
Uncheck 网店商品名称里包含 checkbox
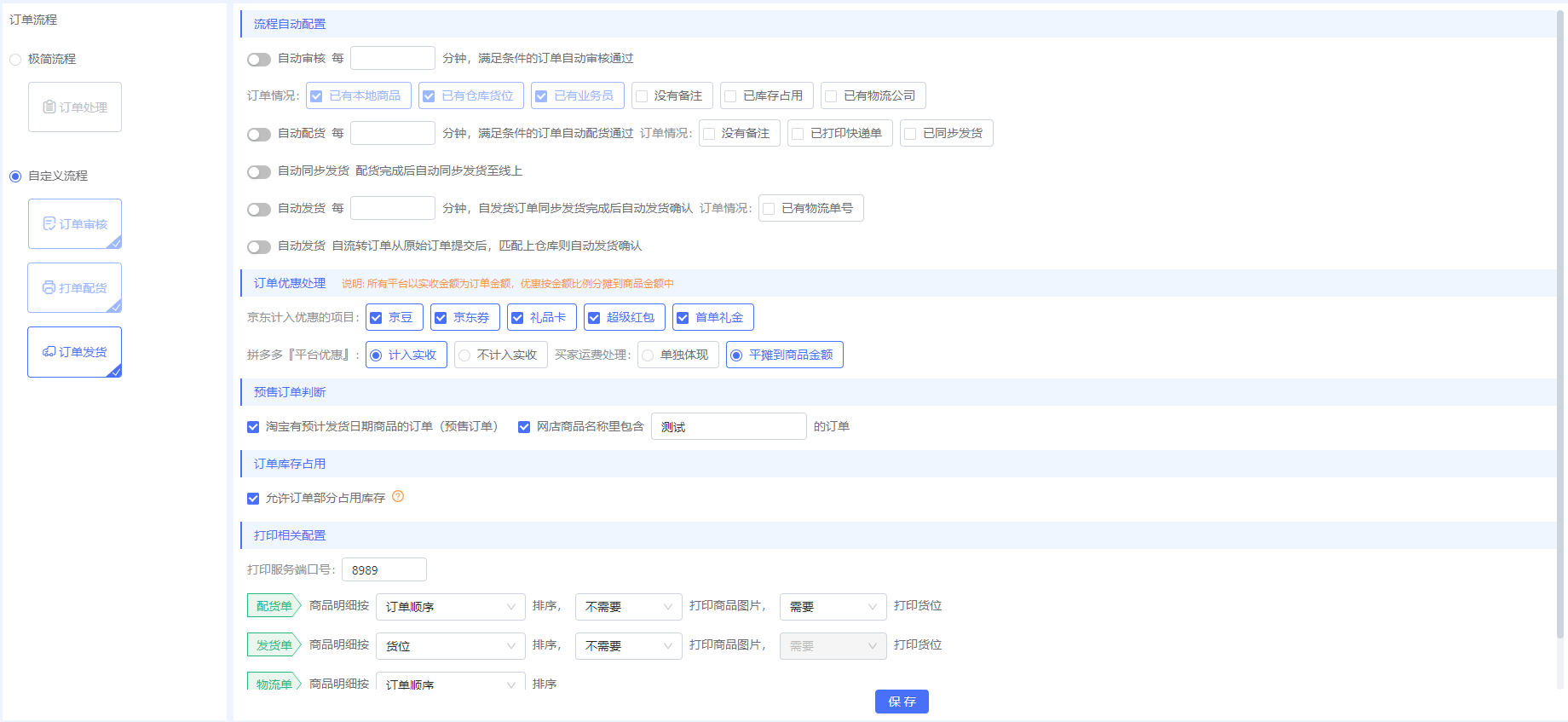click(x=524, y=427)
